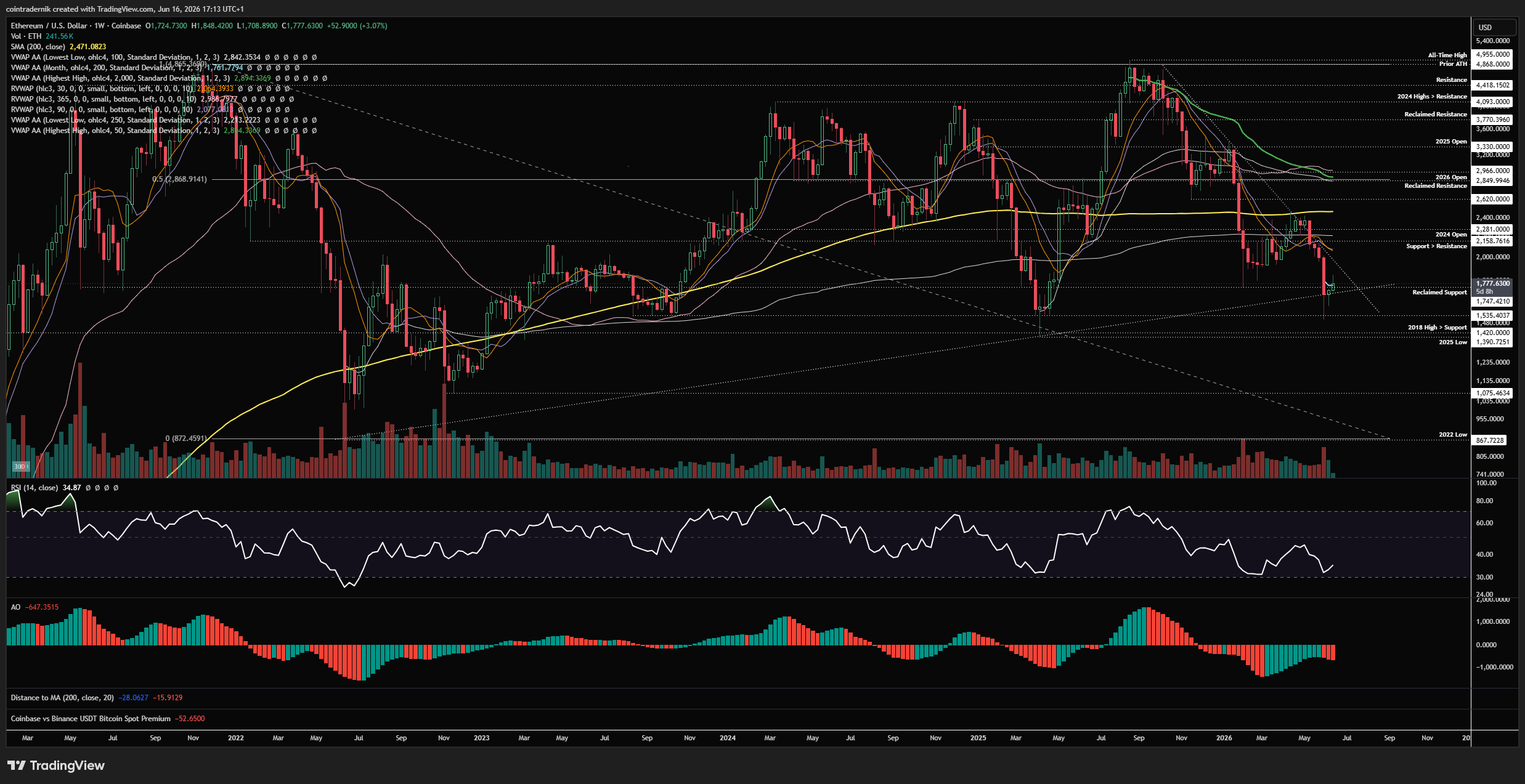Image resolution: width=1525 pixels, height=784 pixels.
Task: Click the 2,966.0000 price axis label
Action: pos(1493,171)
